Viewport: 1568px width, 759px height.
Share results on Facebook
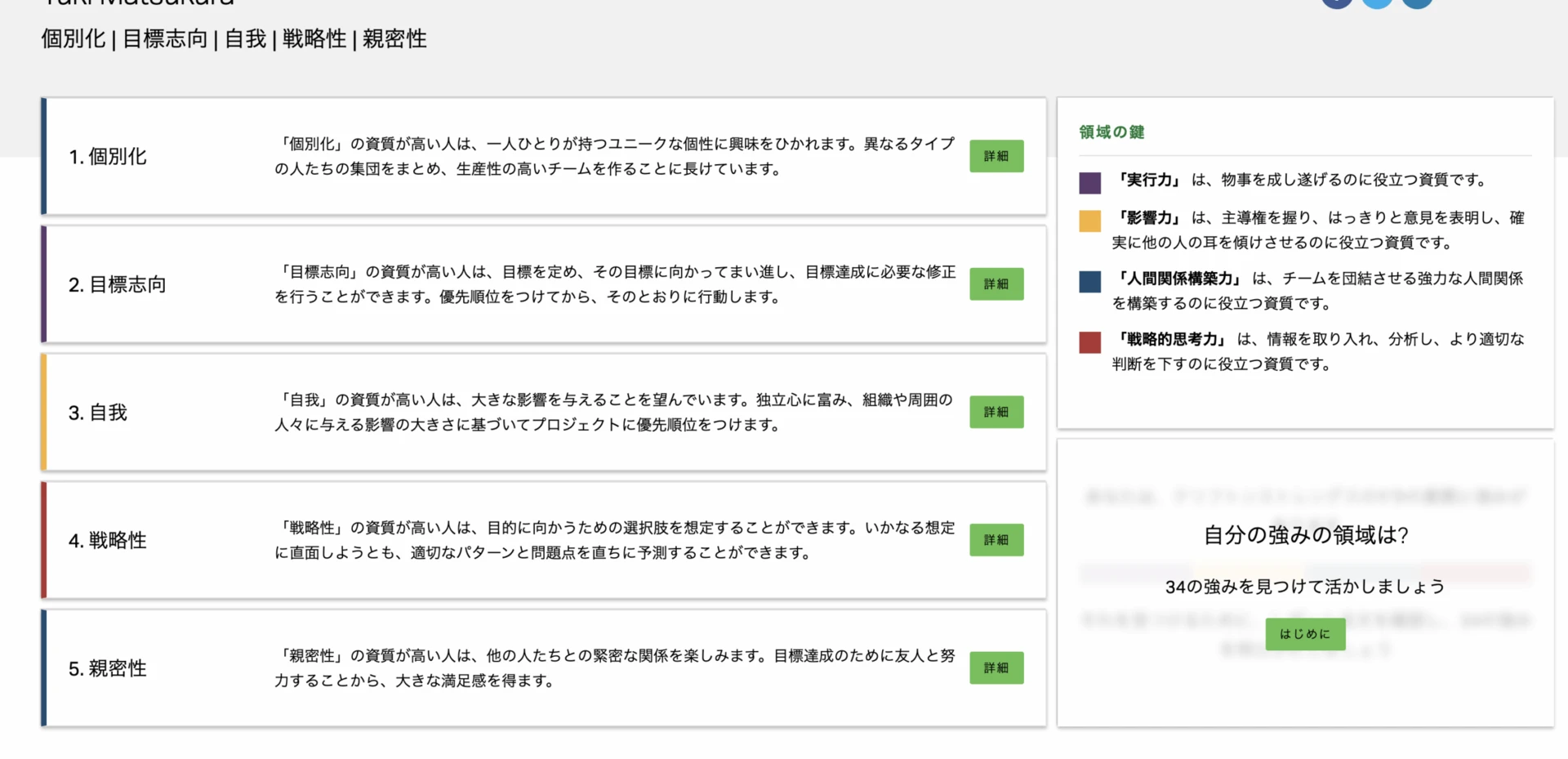pyautogui.click(x=1337, y=4)
